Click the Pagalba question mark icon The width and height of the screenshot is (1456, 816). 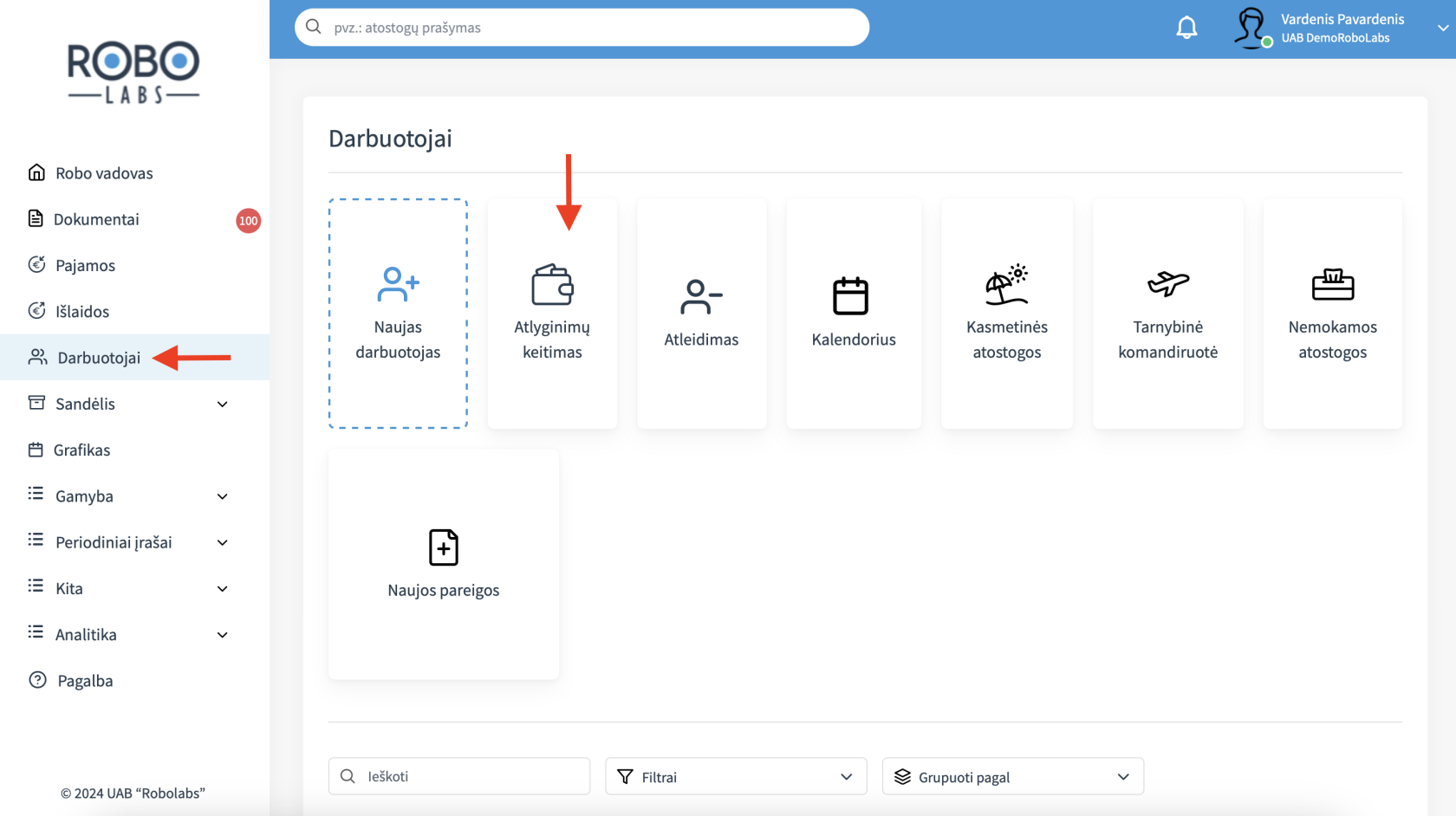37,680
